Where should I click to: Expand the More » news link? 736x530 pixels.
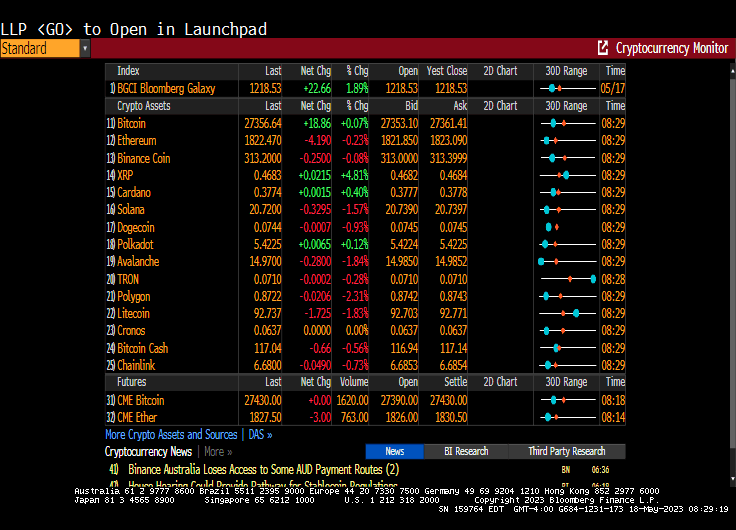218,452
